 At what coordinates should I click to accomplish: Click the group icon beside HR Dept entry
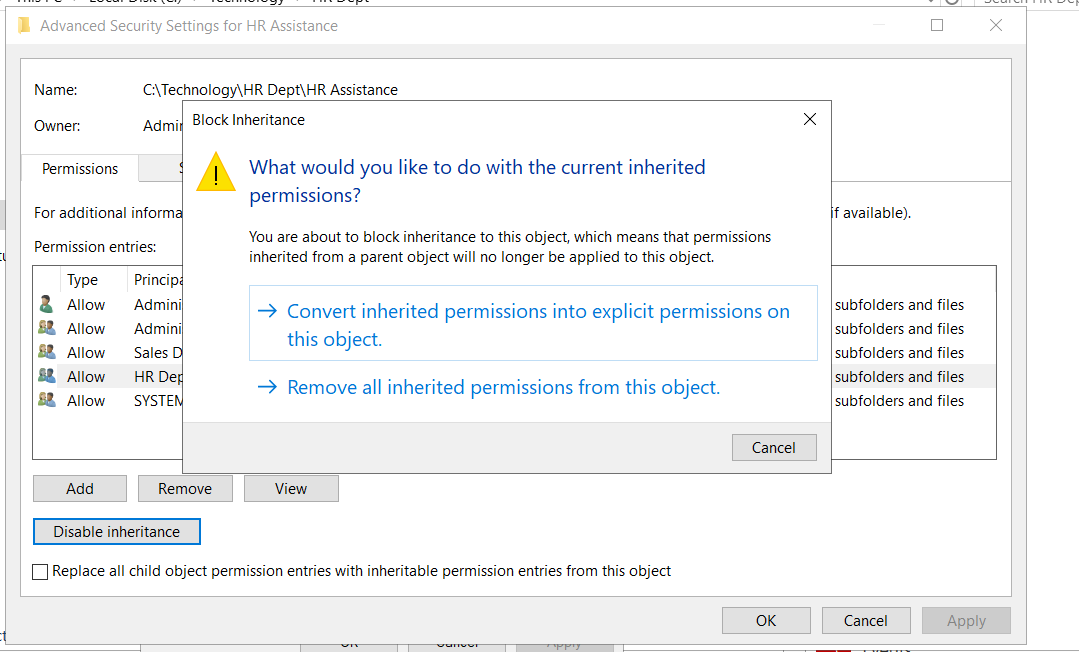click(46, 377)
